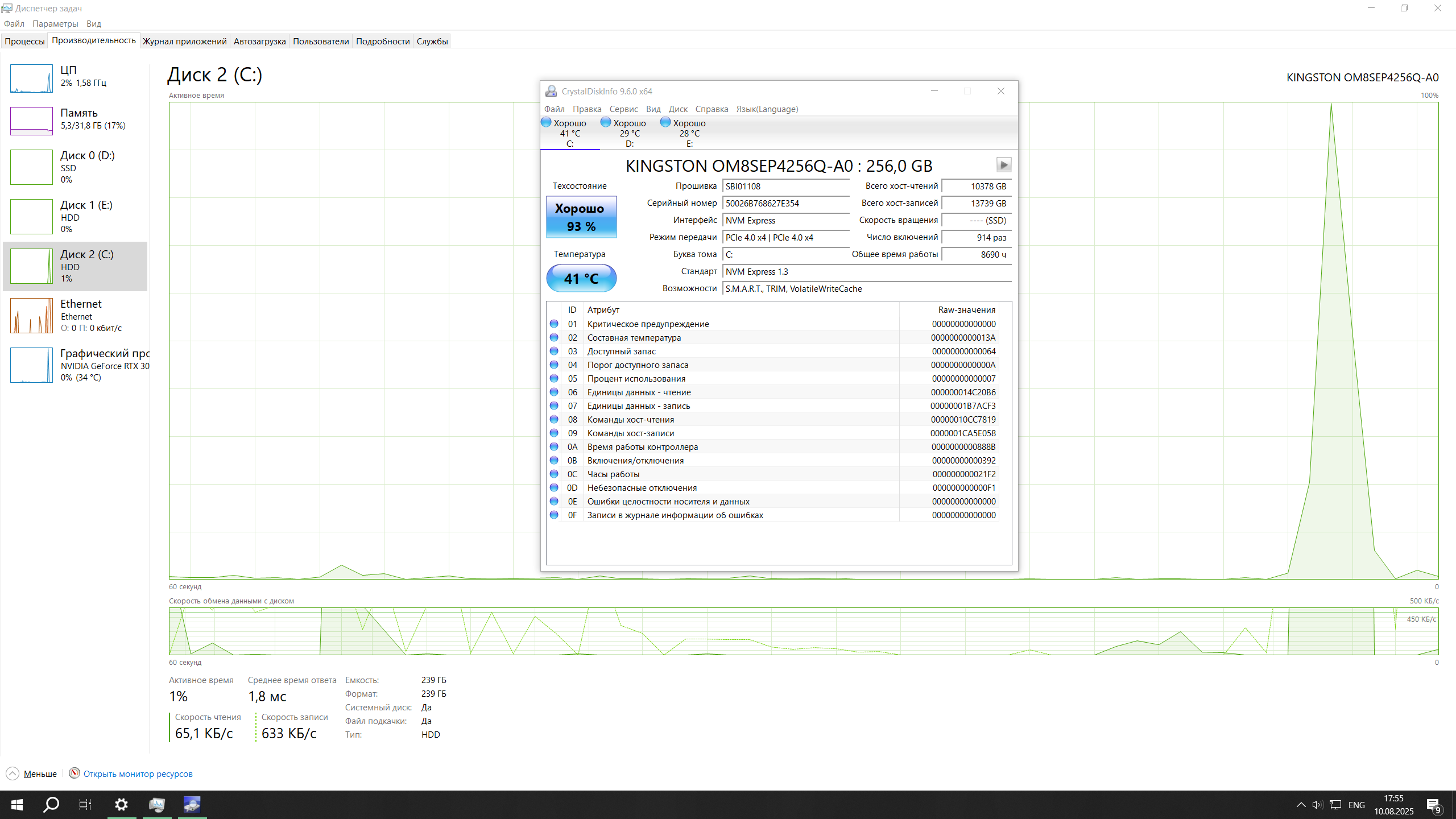
Task: Switch to Task Manager taskbar icon
Action: pos(157,804)
